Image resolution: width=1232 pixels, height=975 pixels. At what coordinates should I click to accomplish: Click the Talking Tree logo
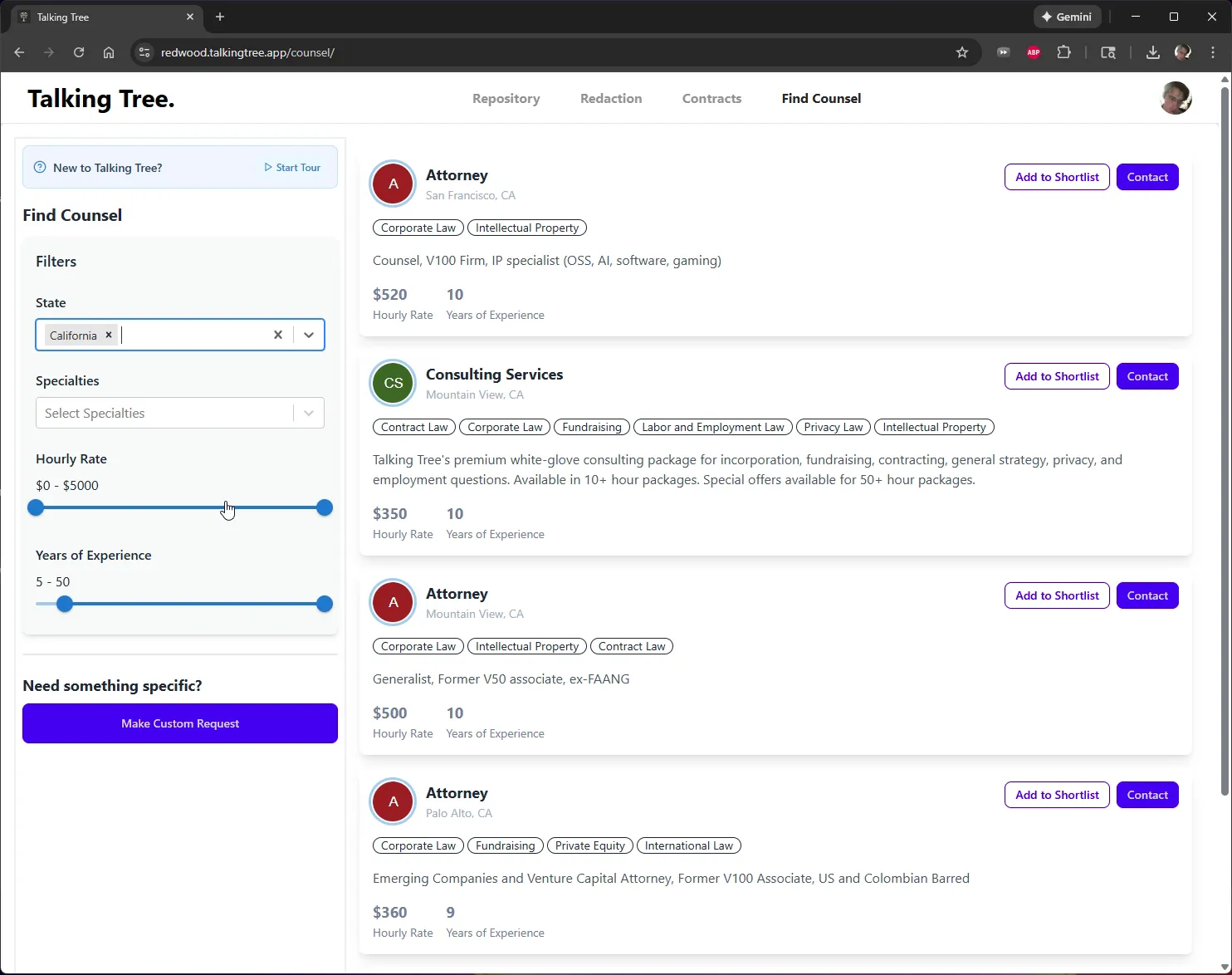point(101,99)
